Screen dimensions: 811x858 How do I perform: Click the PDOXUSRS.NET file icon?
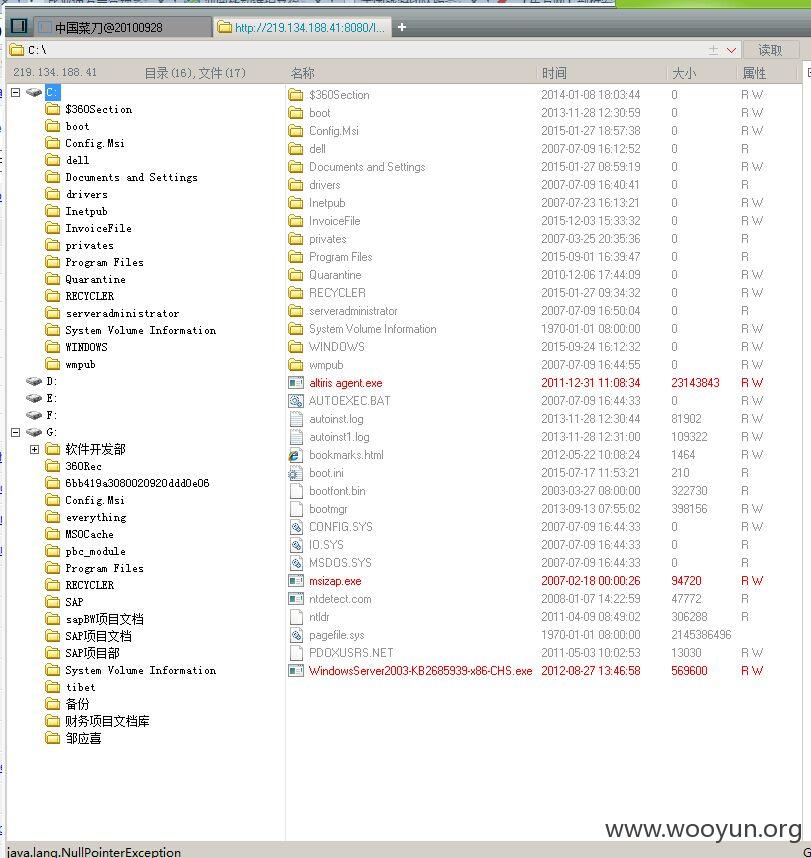click(x=296, y=653)
